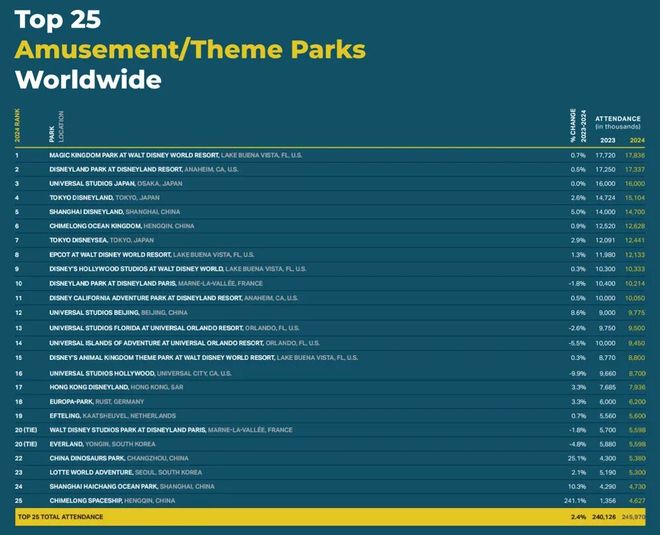The width and height of the screenshot is (660, 535).
Task: Click the Europa-Park, Rust, Germany entry
Action: 99,400
